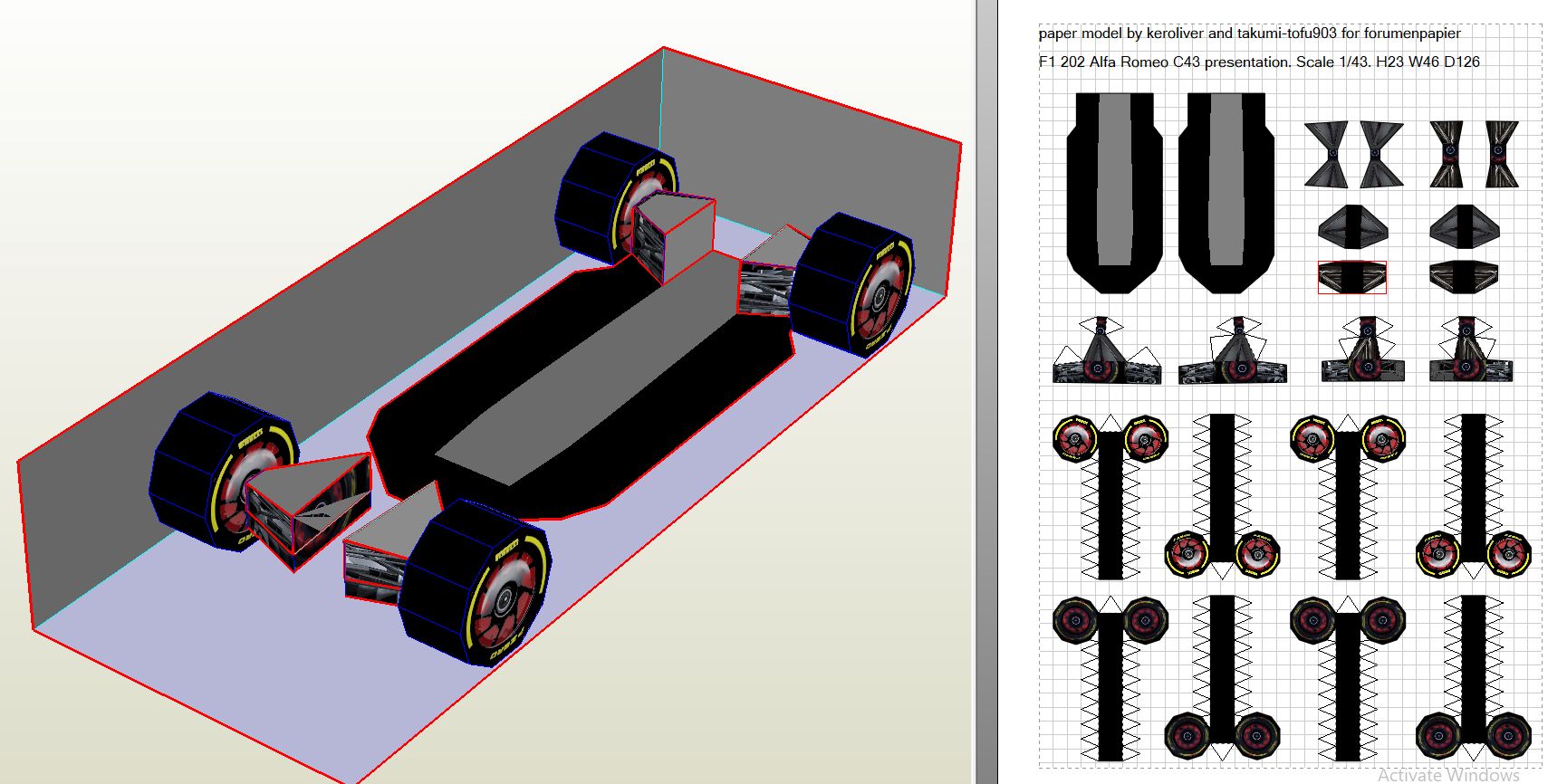This screenshot has width=1567, height=784.
Task: Select the leftmost wing piece with white flaps
Action: tap(1106, 353)
